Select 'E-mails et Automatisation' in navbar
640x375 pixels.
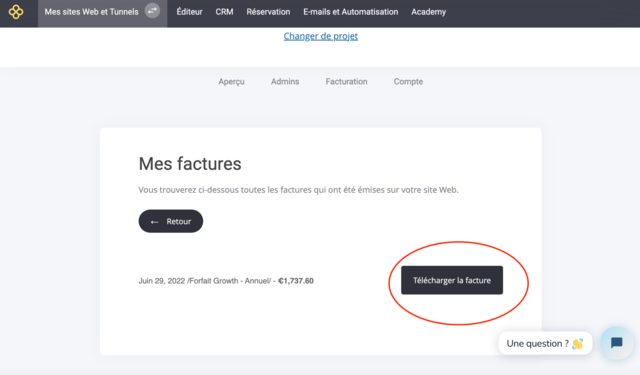pyautogui.click(x=351, y=12)
